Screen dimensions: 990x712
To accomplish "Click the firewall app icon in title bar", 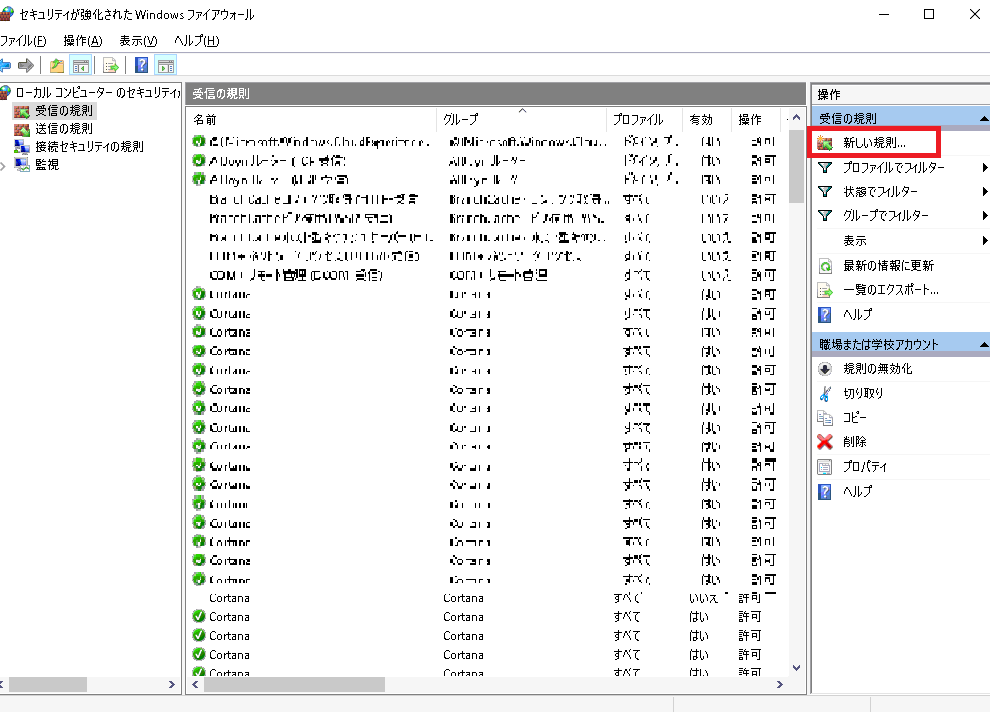I will coord(6,14).
